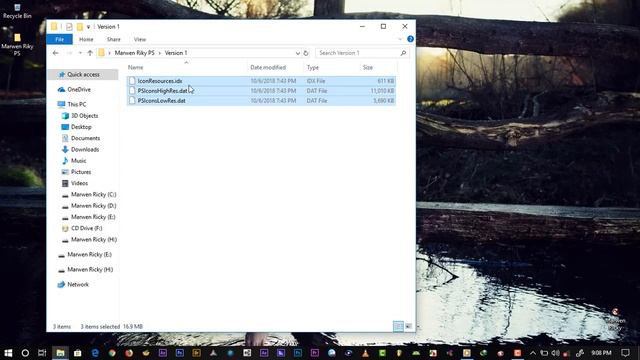Open the Action Center notifications icon
This screenshot has height=360, width=640.
pyautogui.click(x=625, y=353)
